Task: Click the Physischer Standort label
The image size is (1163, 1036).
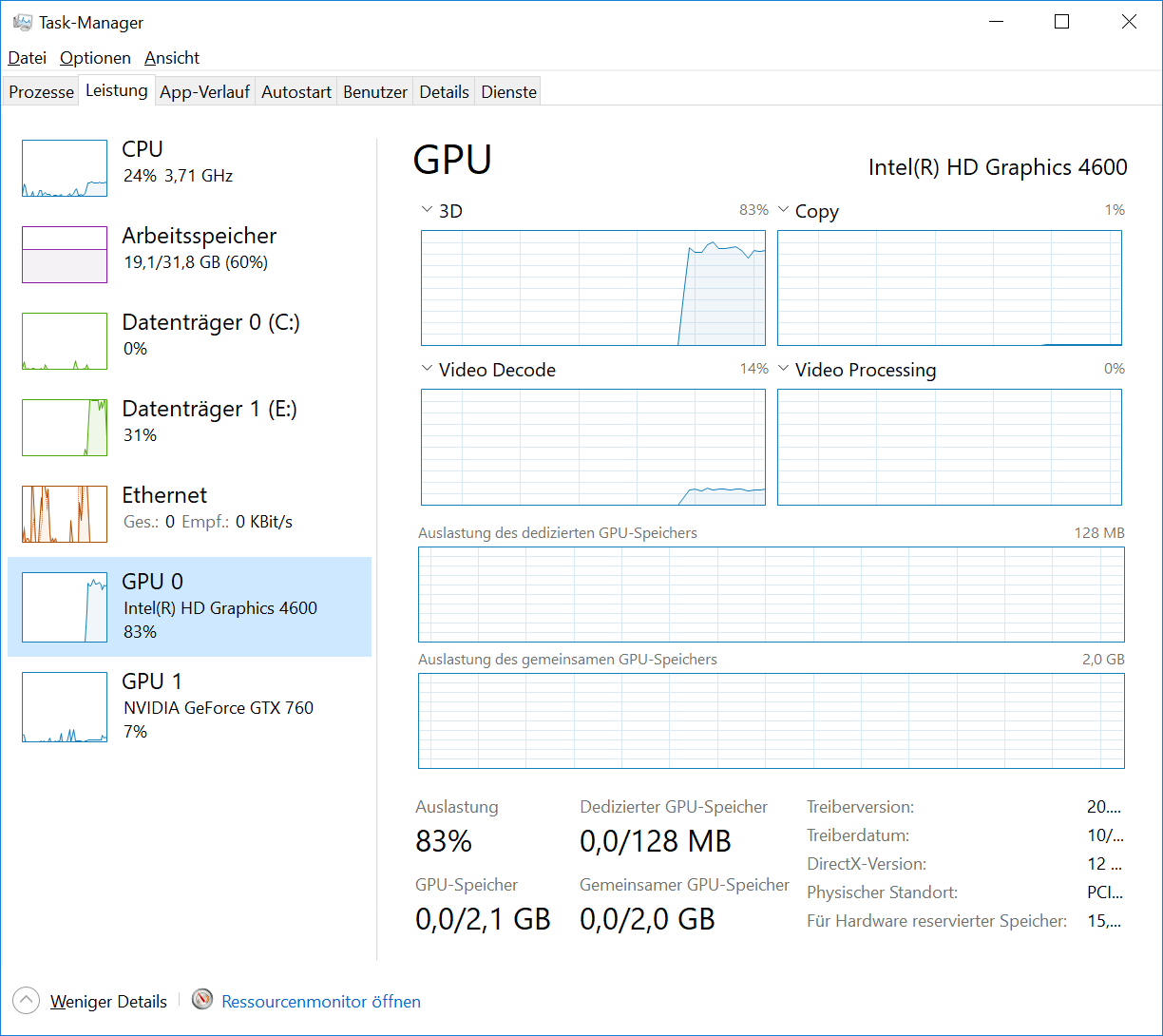Action: pos(882,892)
